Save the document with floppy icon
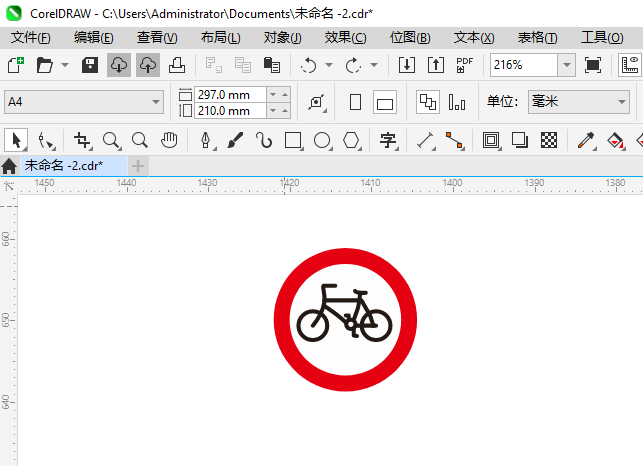The image size is (643, 466). coord(90,65)
